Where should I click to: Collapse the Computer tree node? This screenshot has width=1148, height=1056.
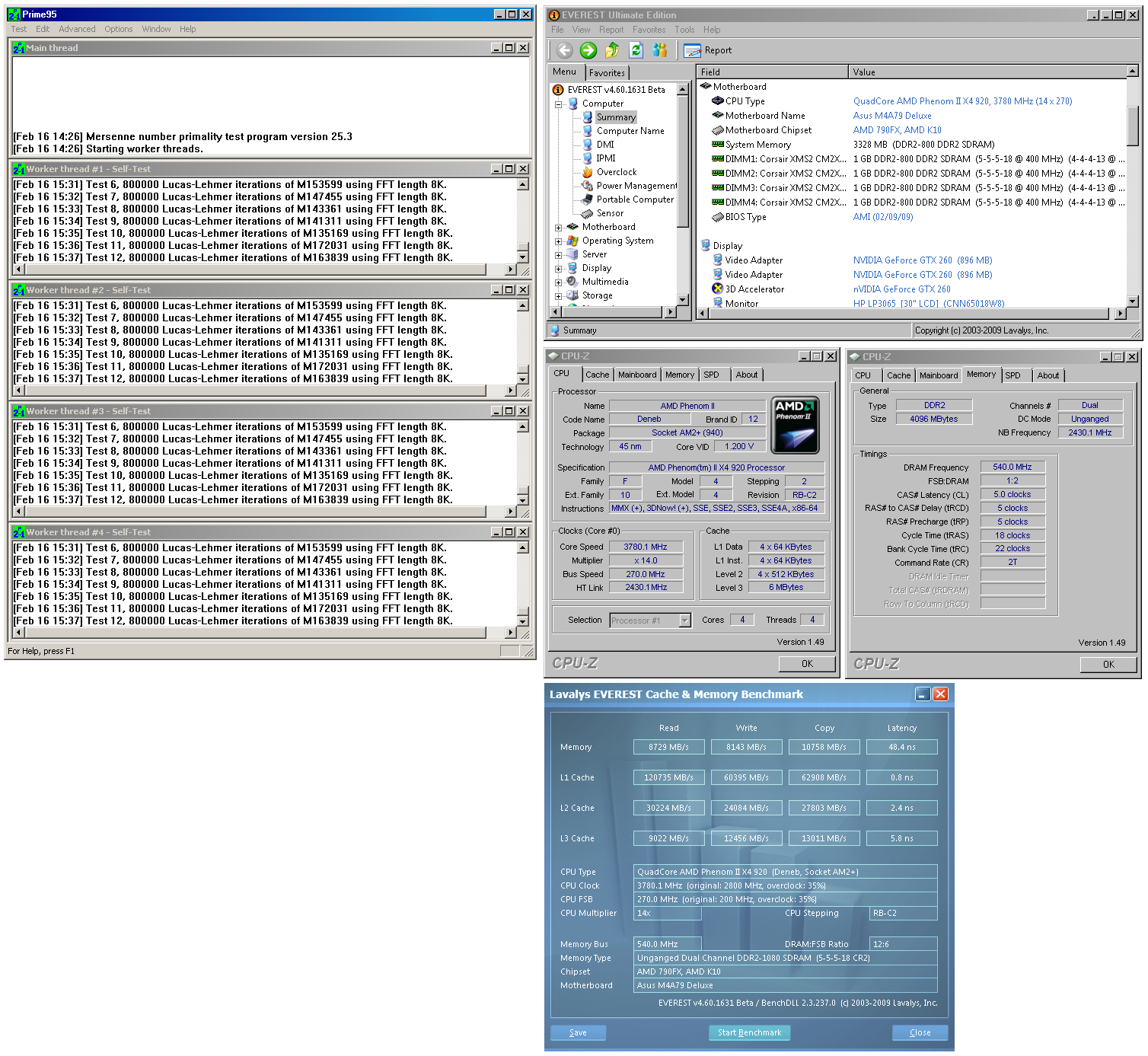[x=558, y=104]
